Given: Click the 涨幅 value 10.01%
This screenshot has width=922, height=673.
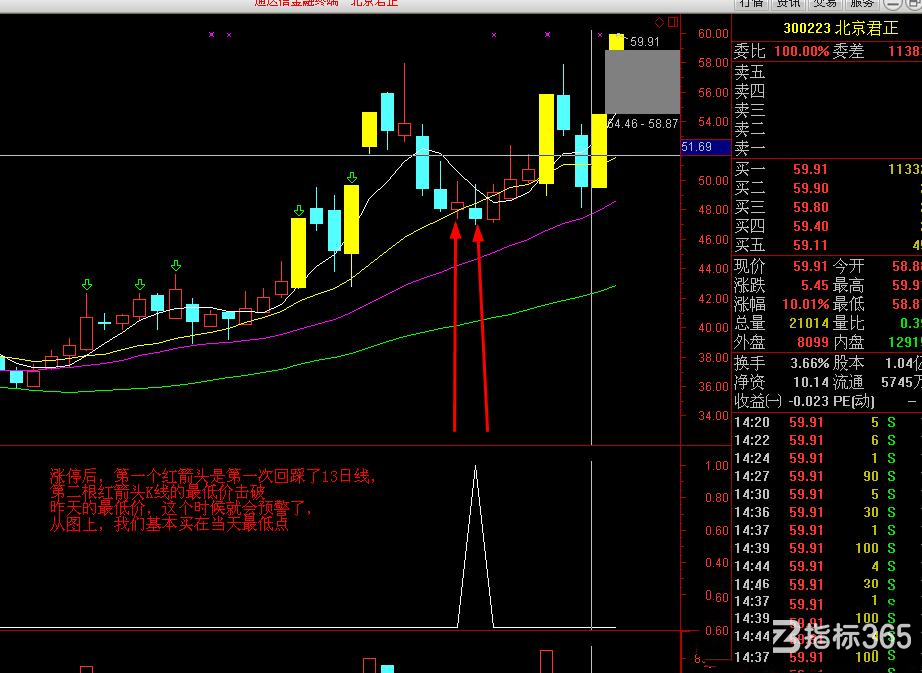Looking at the screenshot, I should [805, 304].
